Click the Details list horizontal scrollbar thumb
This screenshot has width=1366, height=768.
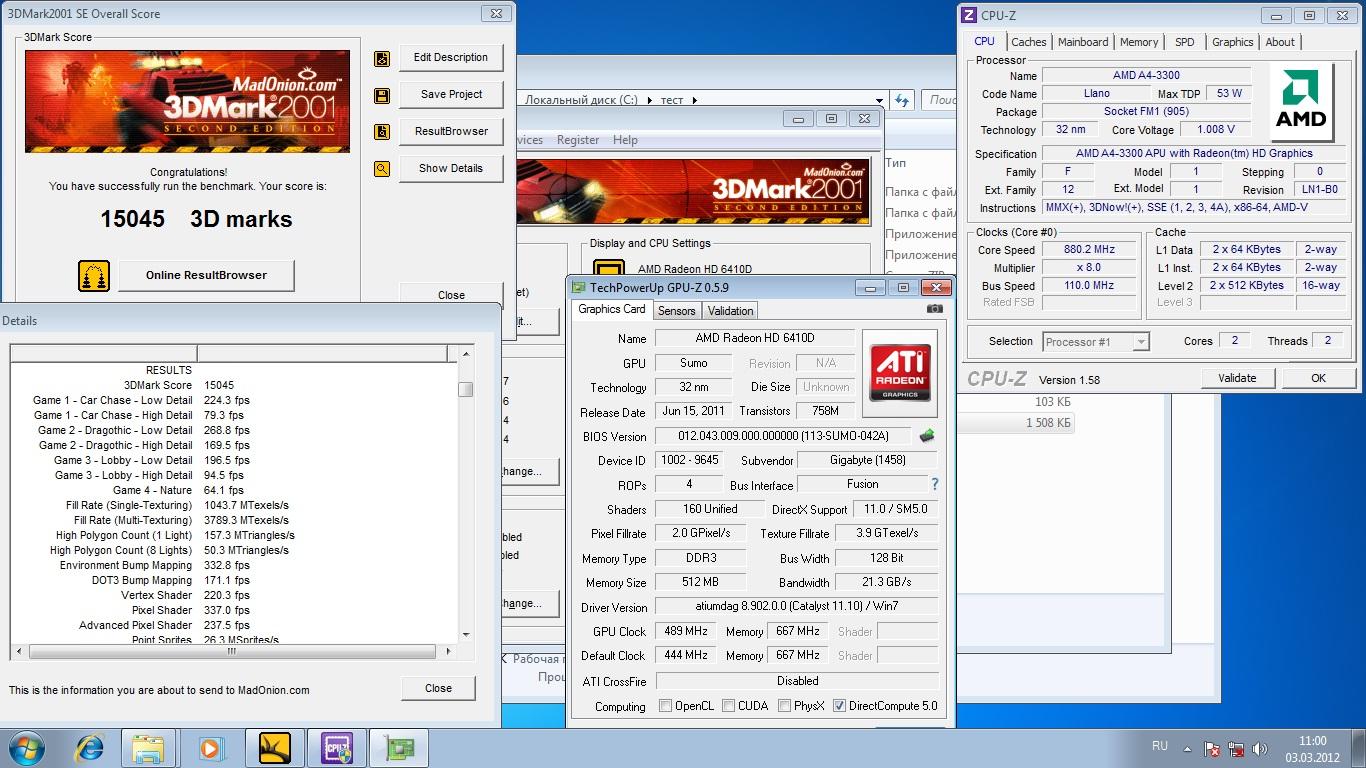click(x=232, y=651)
